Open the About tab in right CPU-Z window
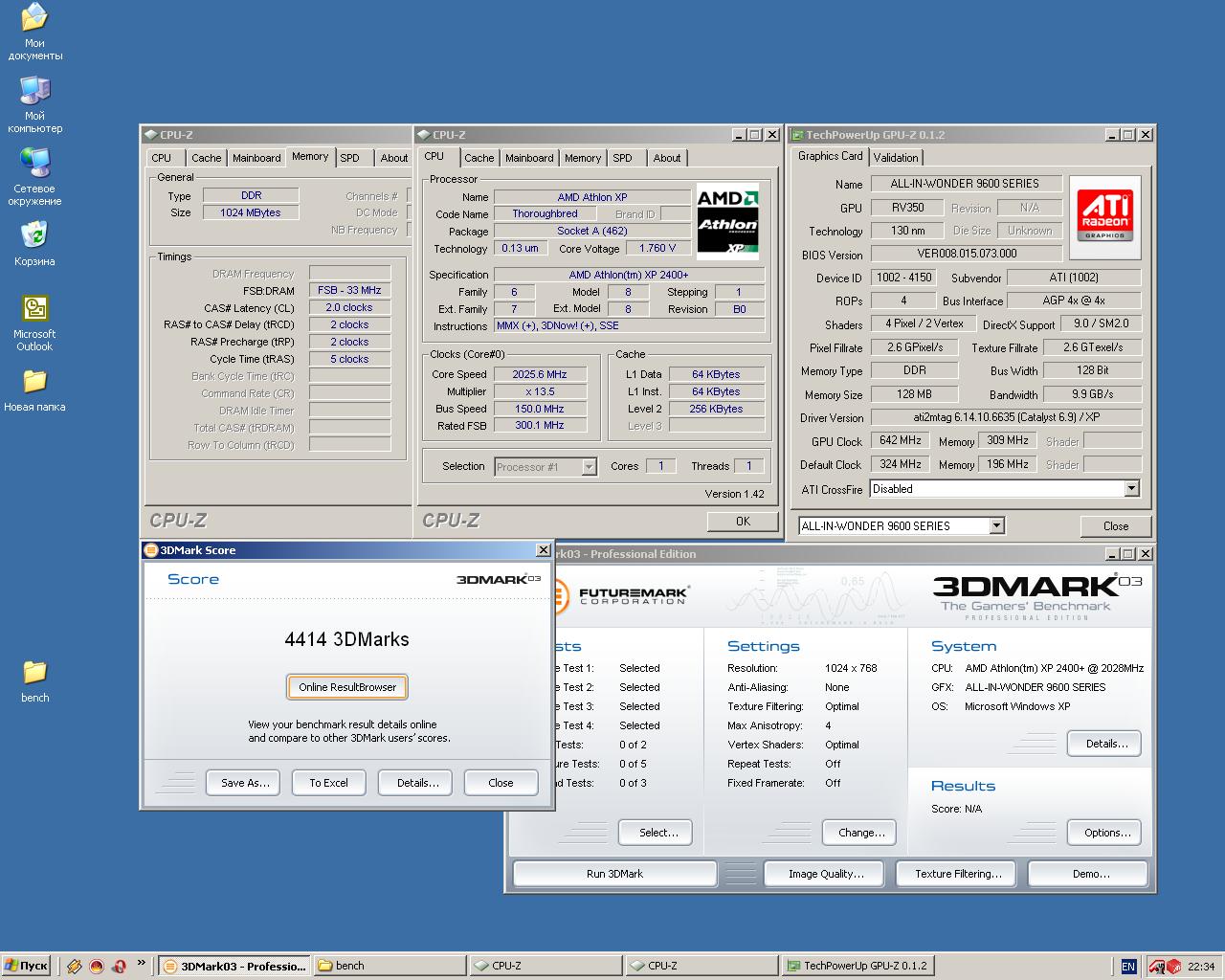This screenshot has width=1225, height=980. pos(667,158)
